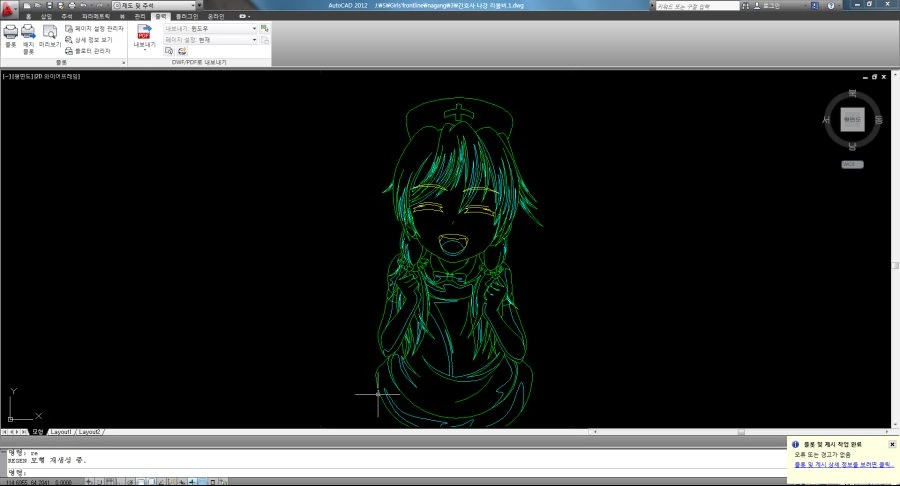Viewport: 900px width, 486px height.
Task: Select the Layout1 tab
Action: pyautogui.click(x=61, y=431)
